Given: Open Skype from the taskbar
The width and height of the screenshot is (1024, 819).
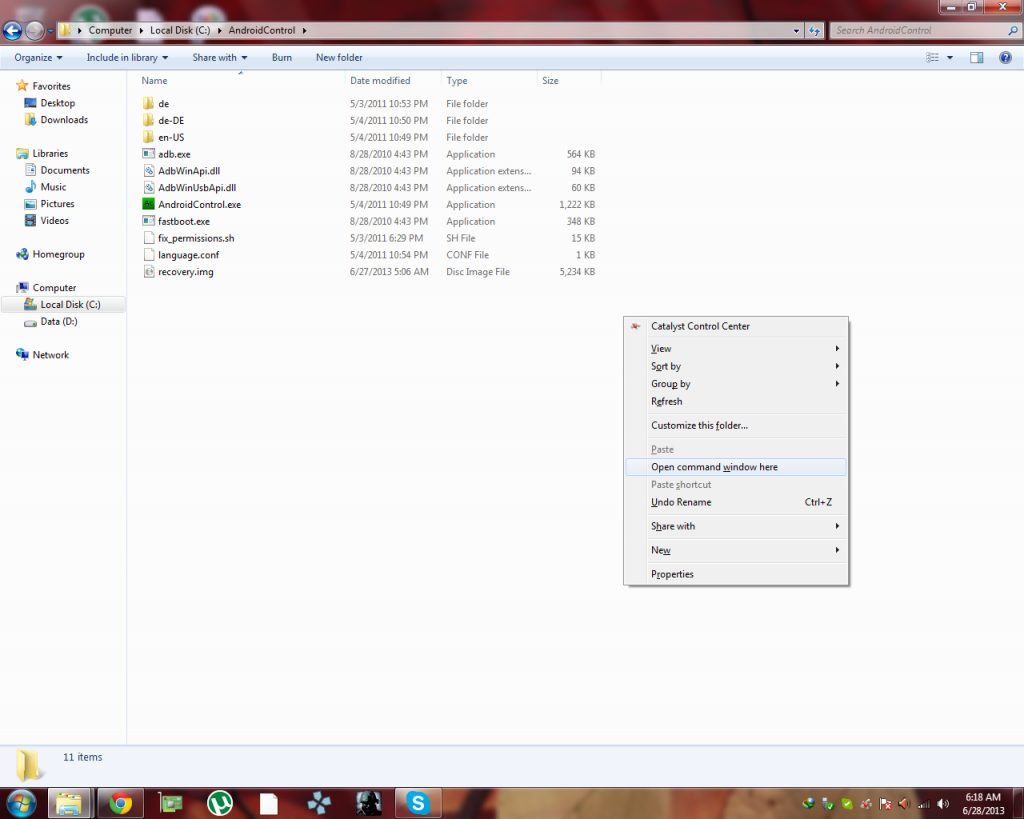Looking at the screenshot, I should [x=418, y=803].
